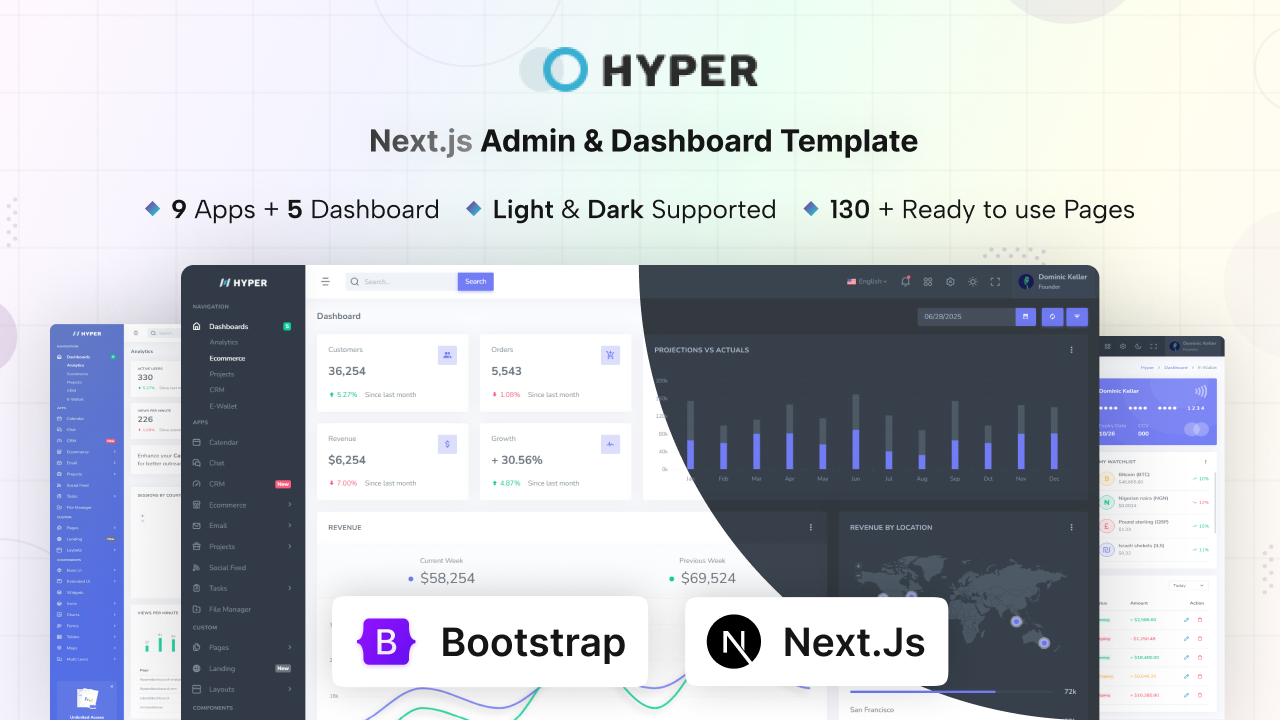1280x720 pixels.
Task: Click the Dashboards home icon in center sidebar
Action: 197,327
